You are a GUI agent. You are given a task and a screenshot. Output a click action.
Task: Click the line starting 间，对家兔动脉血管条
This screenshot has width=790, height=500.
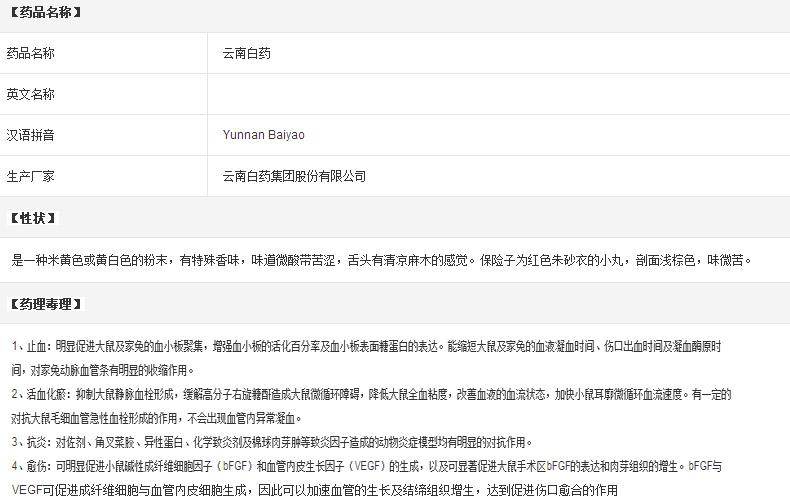click(x=102, y=370)
